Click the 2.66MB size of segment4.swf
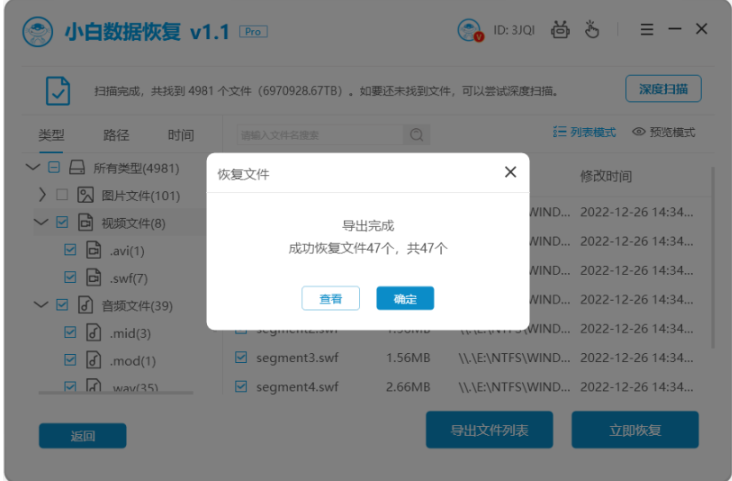Image resolution: width=732 pixels, height=481 pixels. 408,387
